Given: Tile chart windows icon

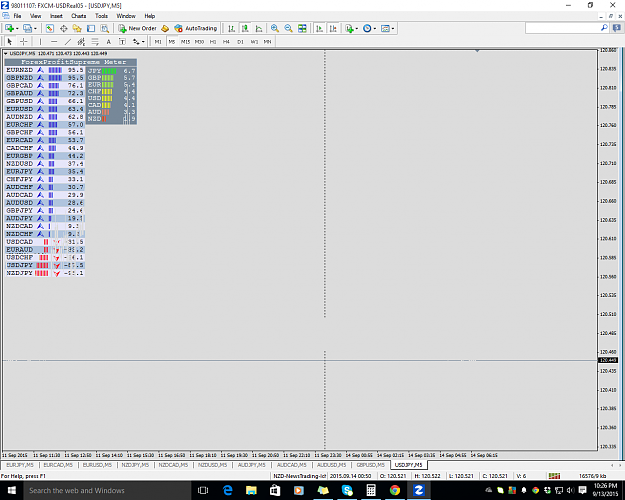Looking at the screenshot, I should coord(302,28).
